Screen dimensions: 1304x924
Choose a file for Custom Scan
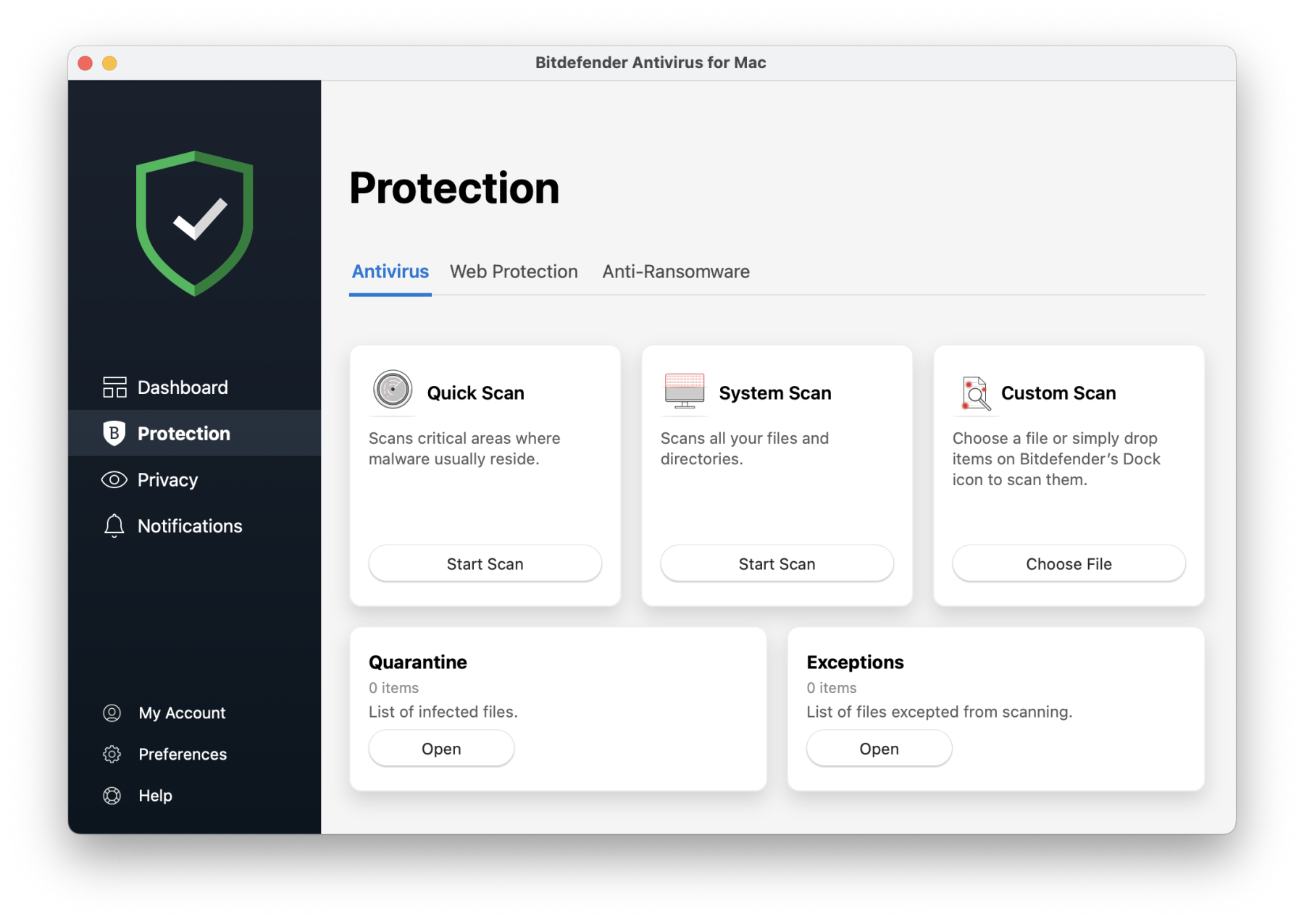1068,563
